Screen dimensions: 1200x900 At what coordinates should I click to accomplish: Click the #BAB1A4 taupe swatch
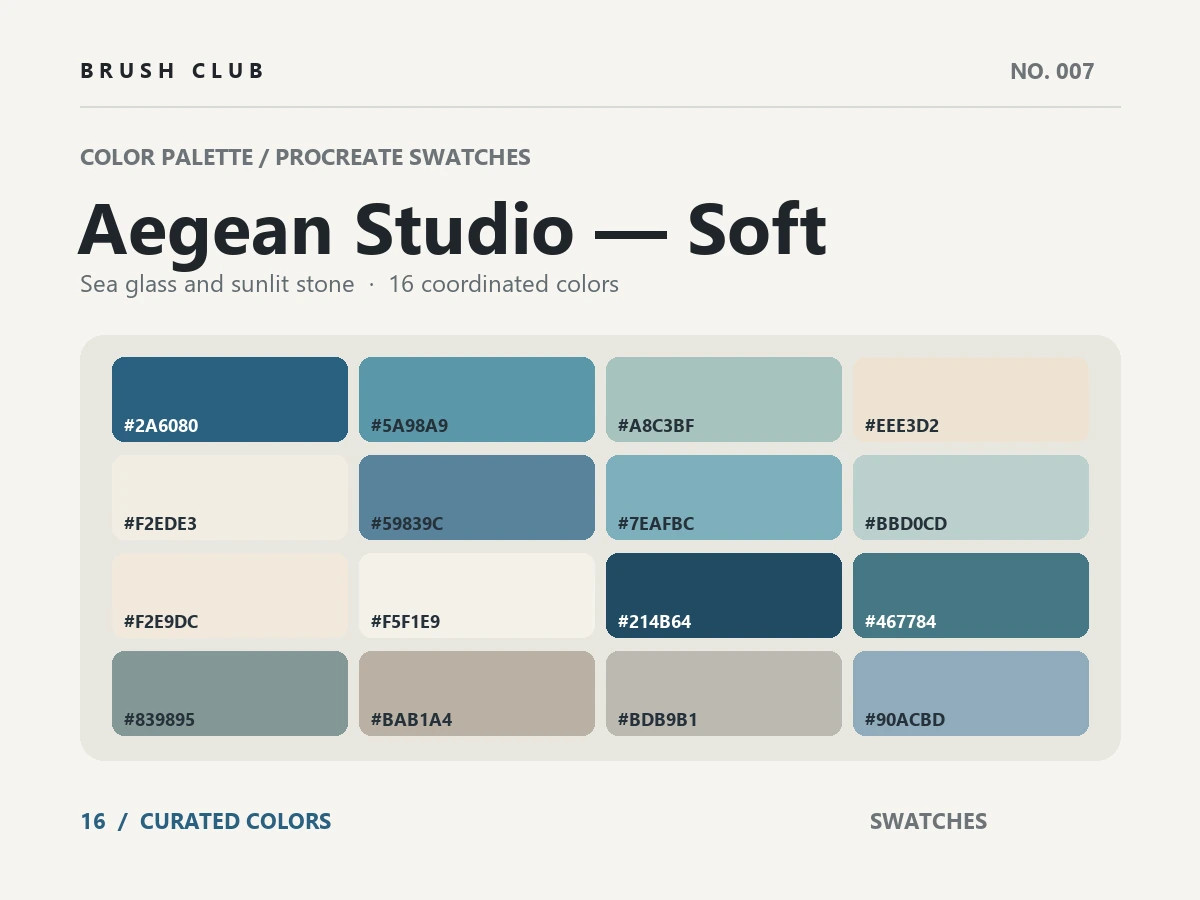(477, 693)
